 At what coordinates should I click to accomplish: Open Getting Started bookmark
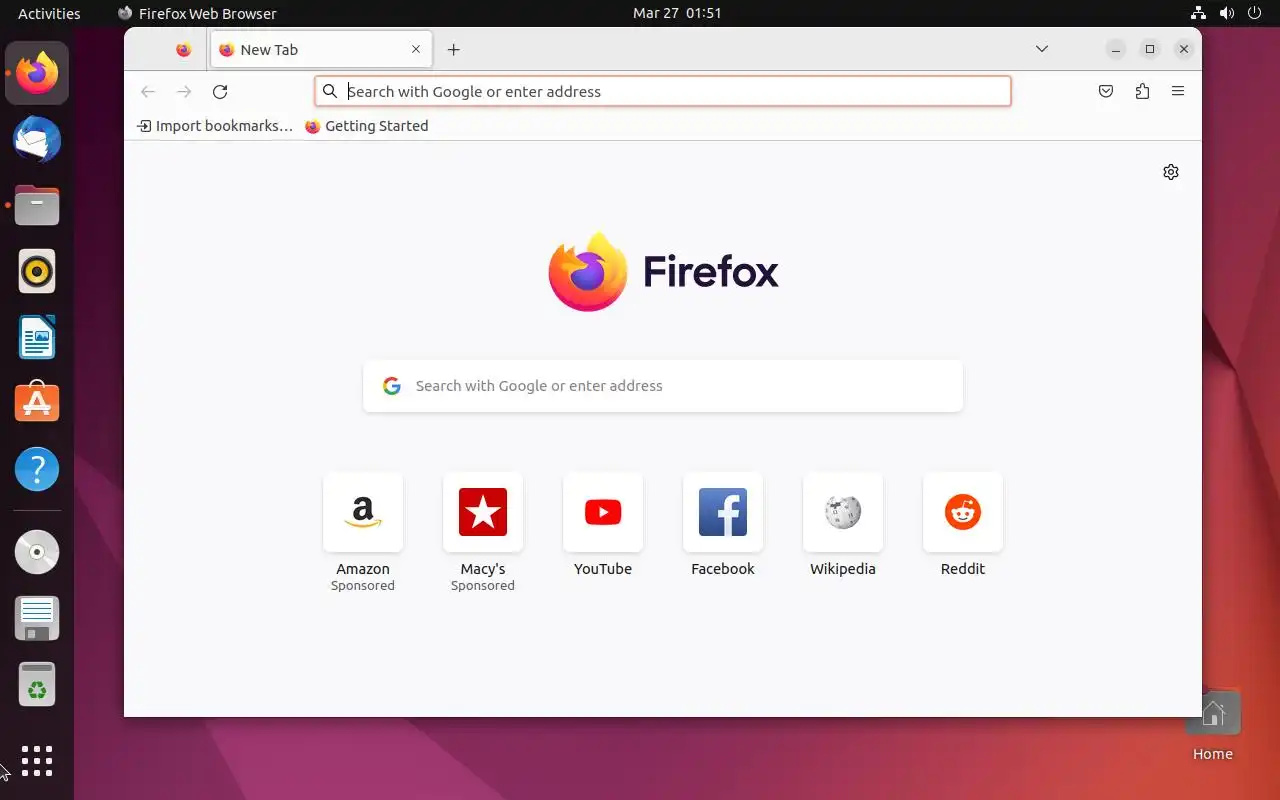click(367, 126)
